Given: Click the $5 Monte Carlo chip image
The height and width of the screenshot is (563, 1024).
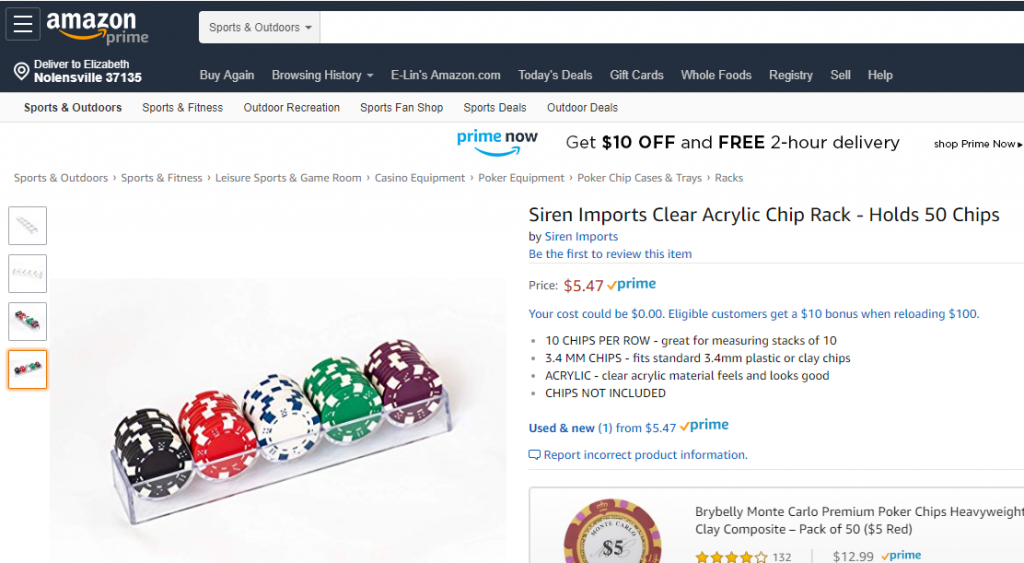Looking at the screenshot, I should 612,532.
